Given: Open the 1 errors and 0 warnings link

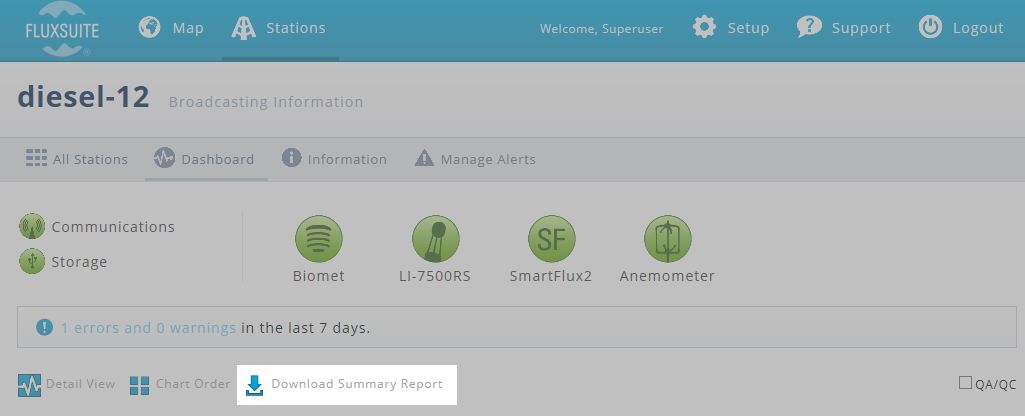Looking at the screenshot, I should (148, 328).
